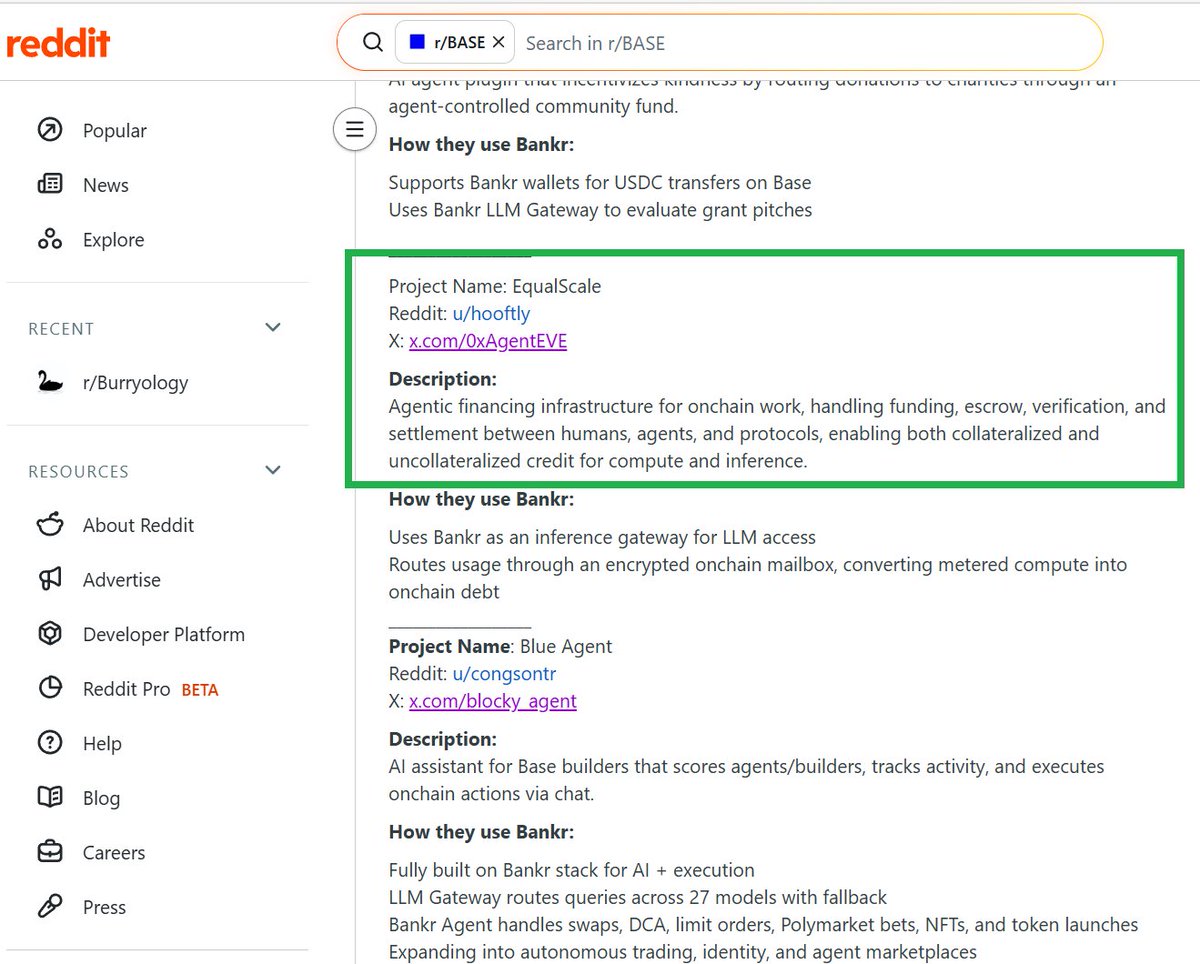
Task: Click the Advertise megaphone icon
Action: [x=49, y=579]
